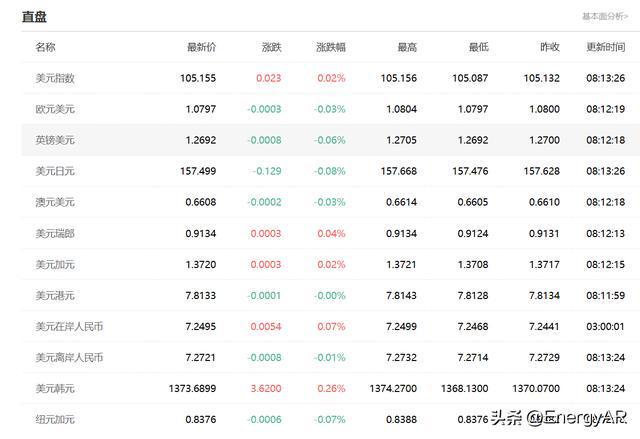Click percent change -0.06% for 英镑美元
The width and height of the screenshot is (640, 439).
[x=329, y=140]
